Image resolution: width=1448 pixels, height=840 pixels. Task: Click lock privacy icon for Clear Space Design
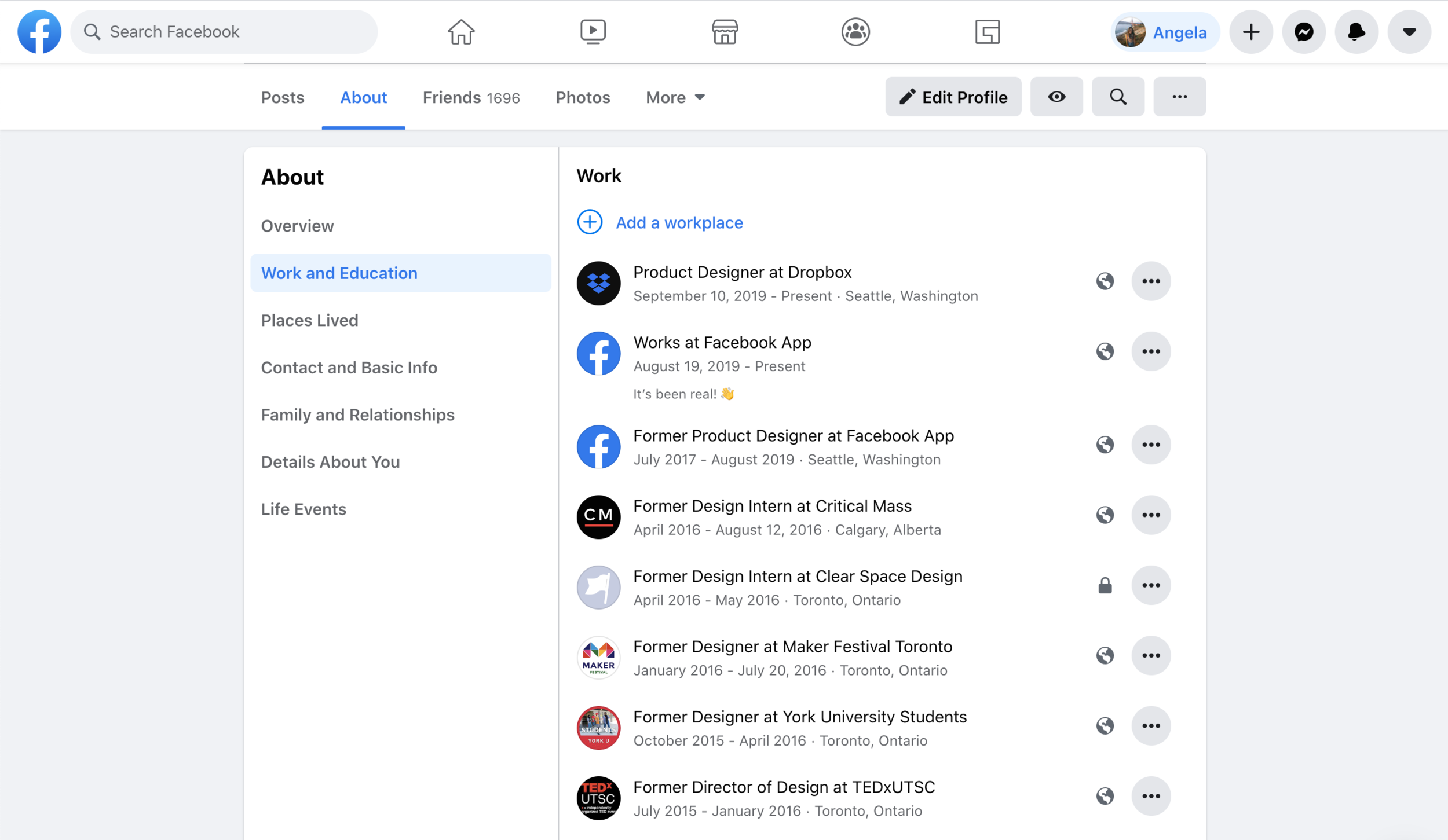click(1105, 585)
